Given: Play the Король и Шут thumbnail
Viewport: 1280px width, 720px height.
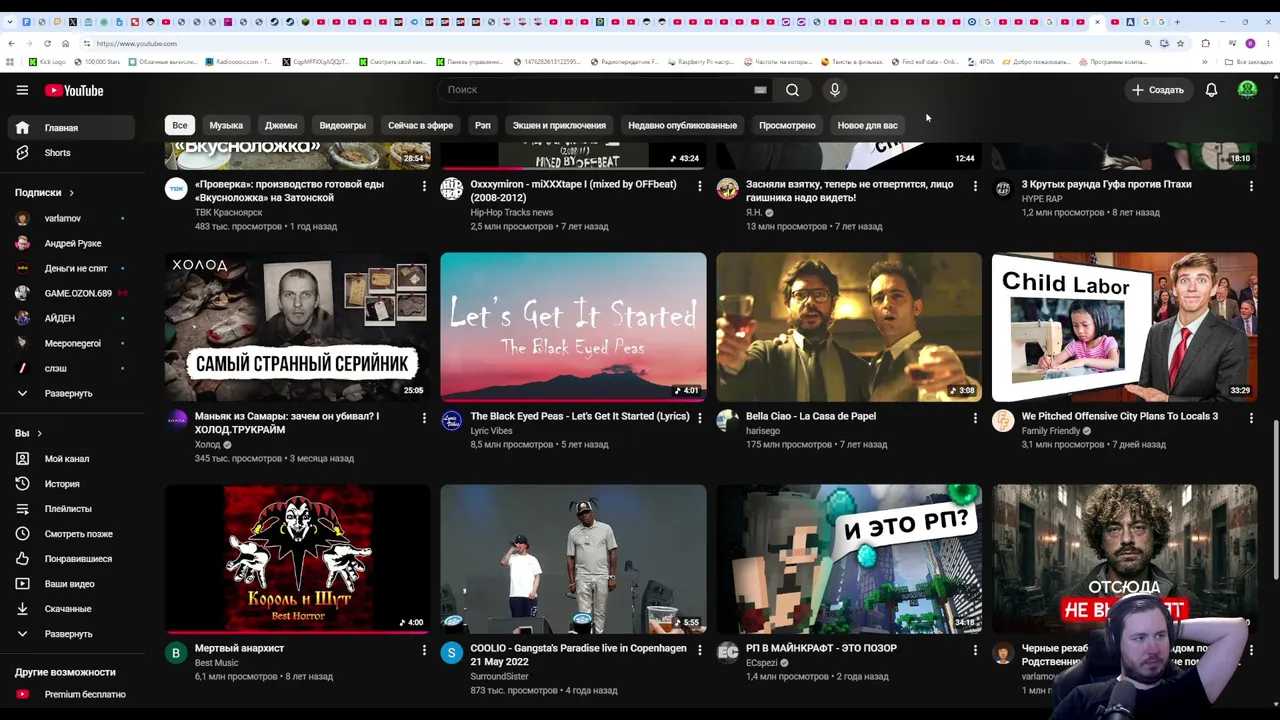Looking at the screenshot, I should tap(298, 559).
